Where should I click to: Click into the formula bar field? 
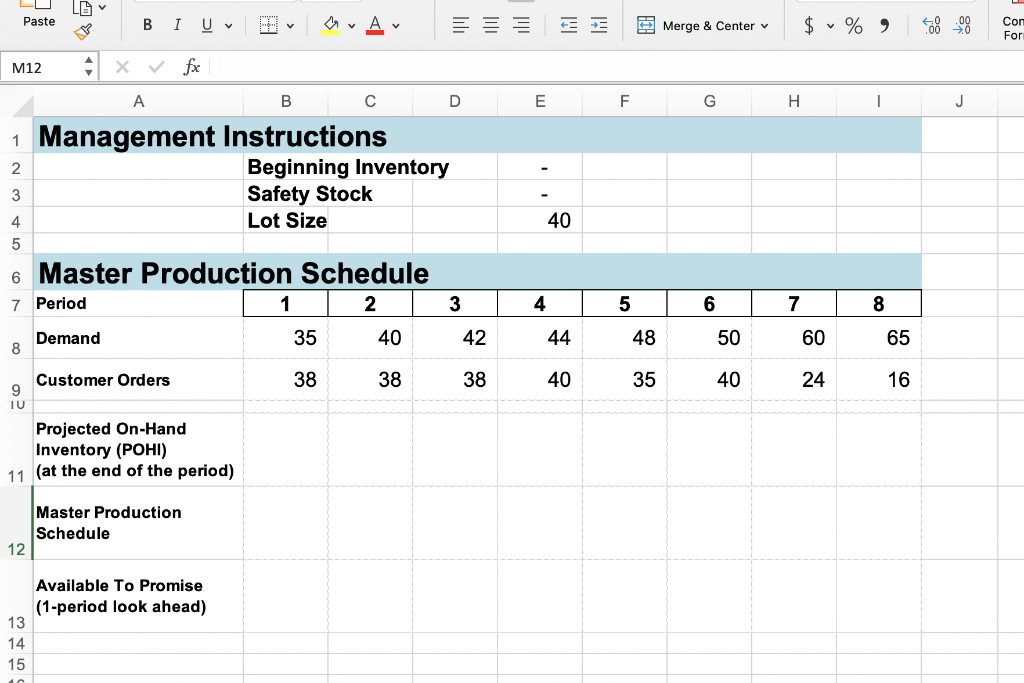point(617,67)
